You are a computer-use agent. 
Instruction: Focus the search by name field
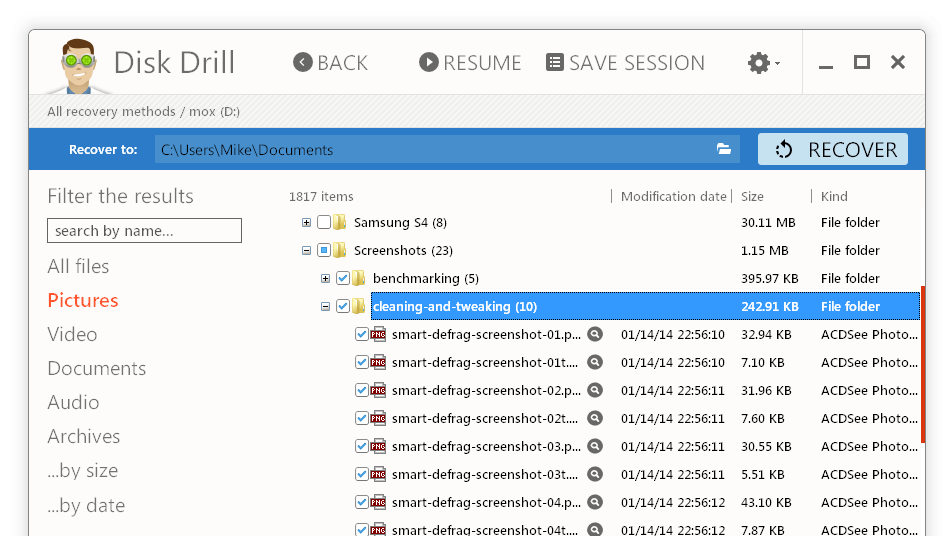(144, 231)
